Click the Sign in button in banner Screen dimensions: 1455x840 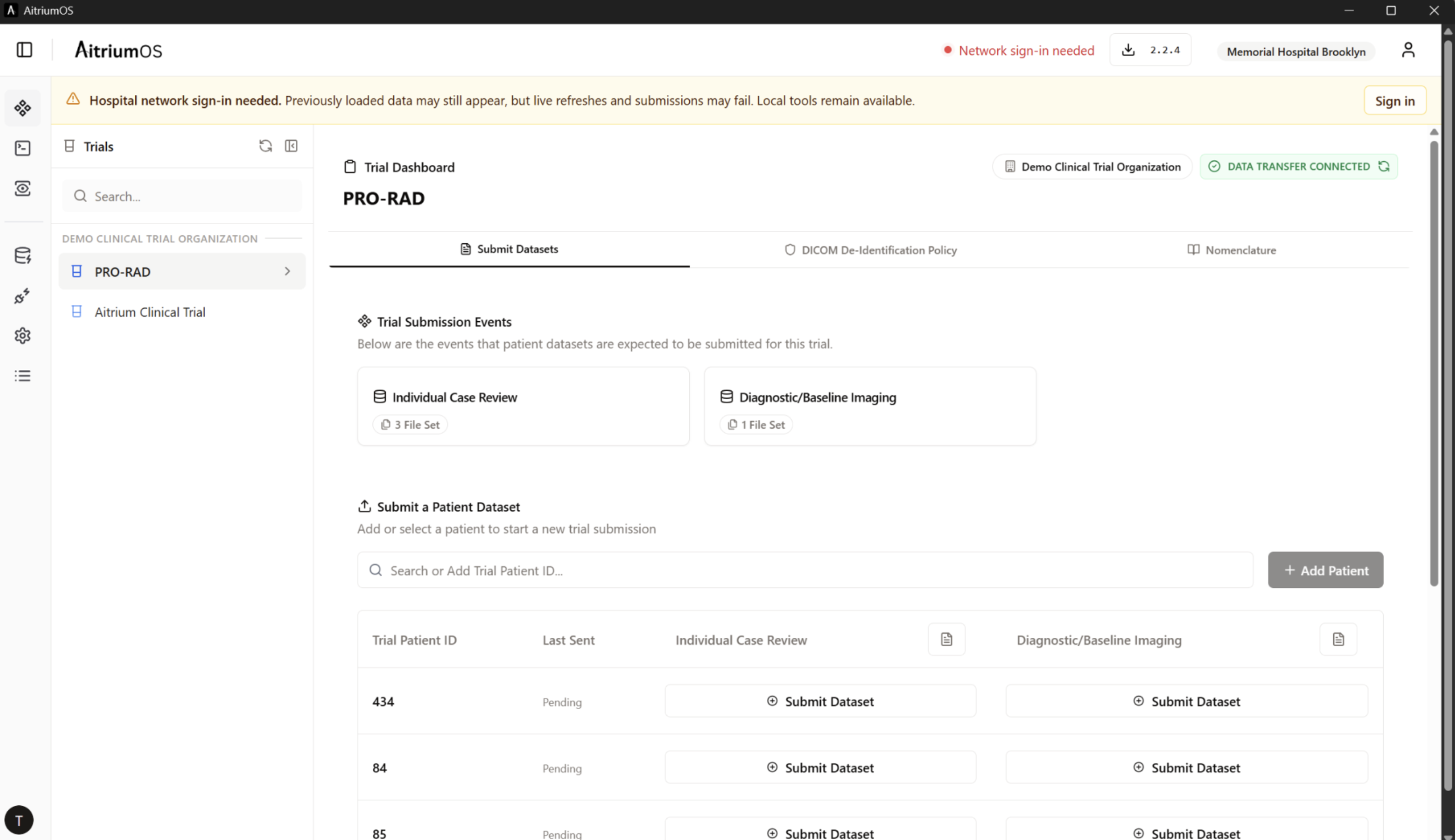1395,101
